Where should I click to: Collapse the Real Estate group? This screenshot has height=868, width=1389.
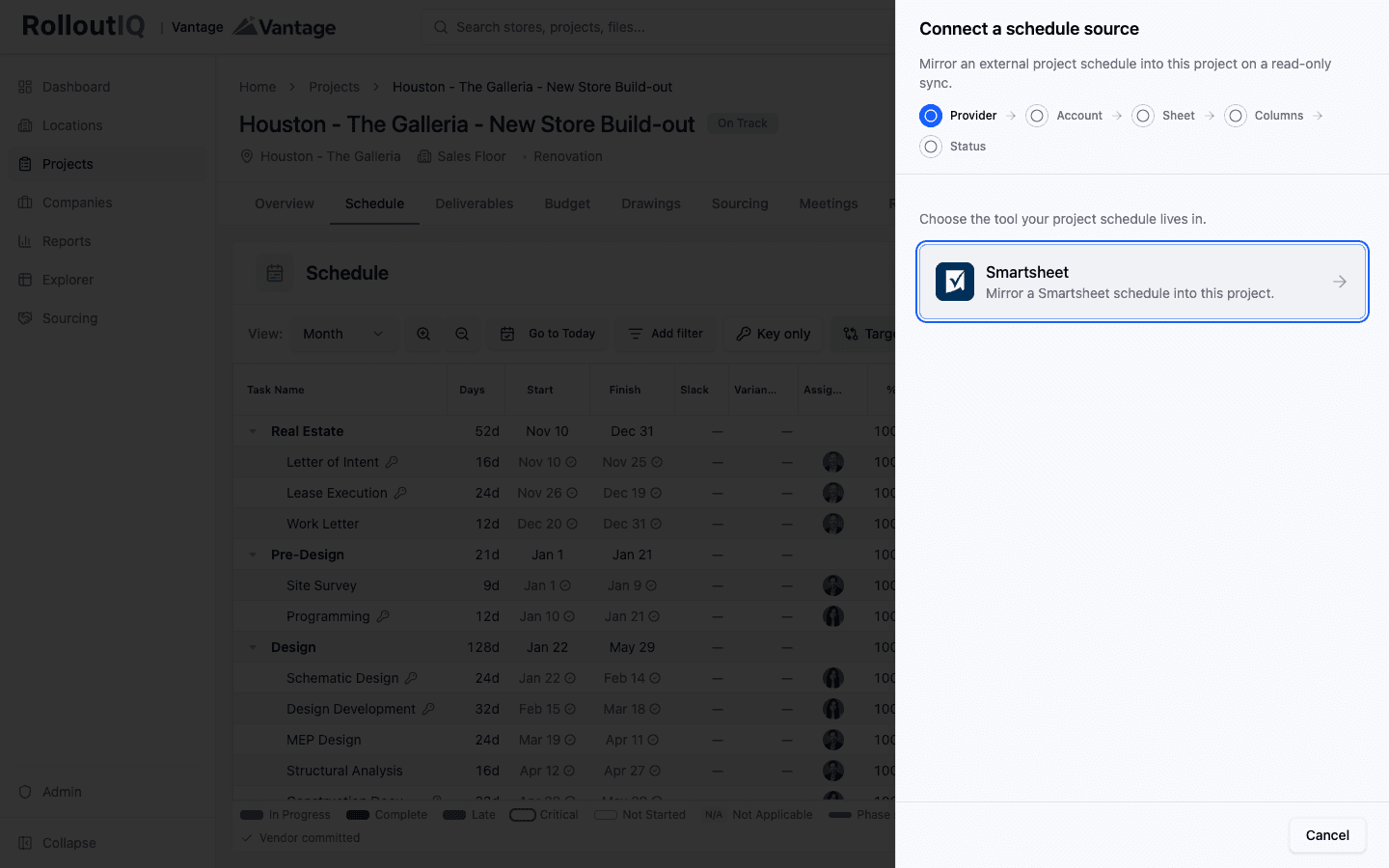(253, 431)
